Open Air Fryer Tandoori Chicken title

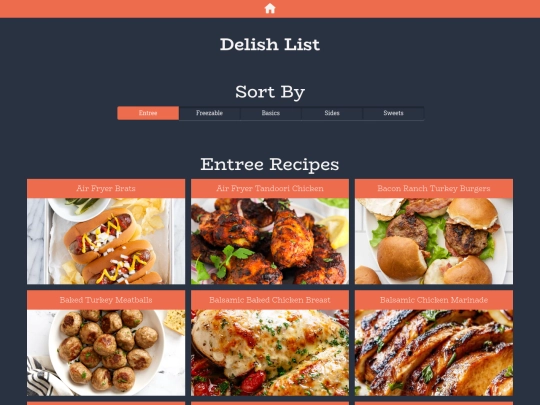pos(270,188)
